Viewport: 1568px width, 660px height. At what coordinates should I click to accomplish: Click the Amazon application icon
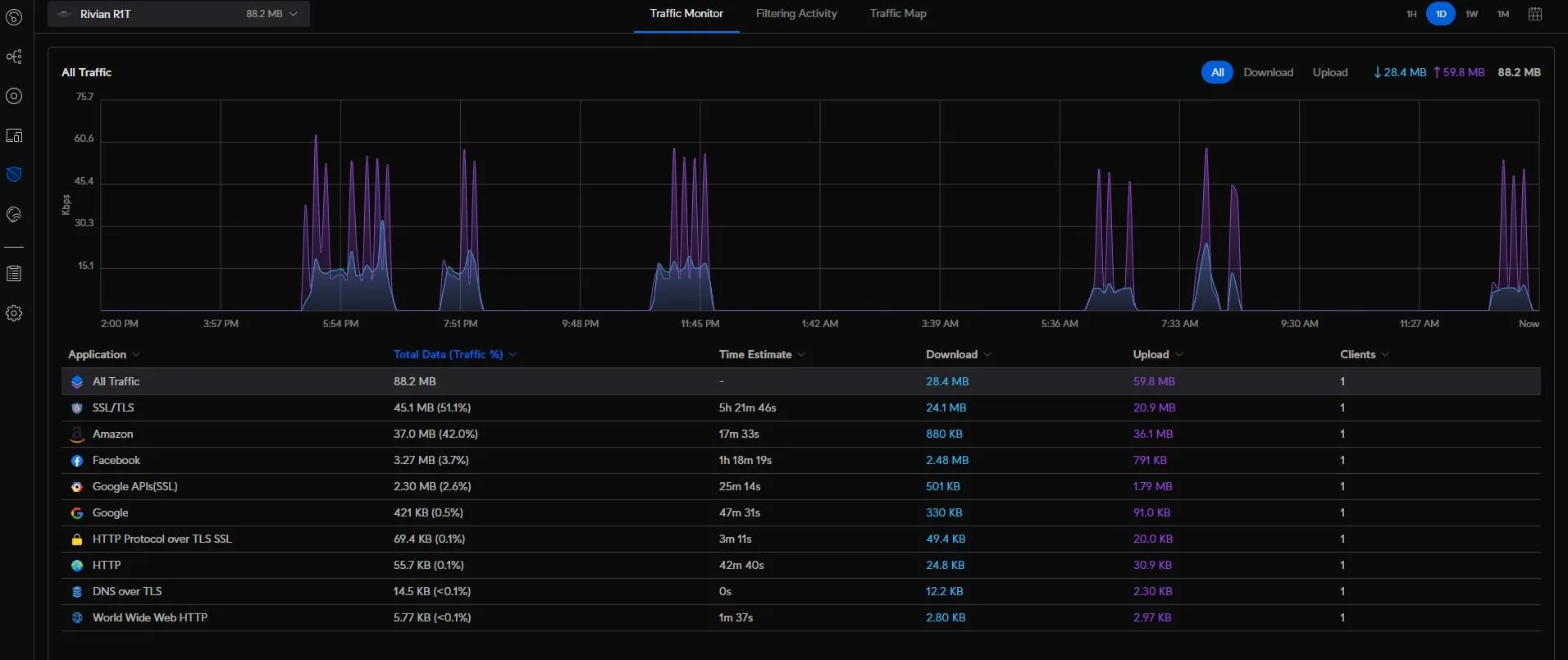77,434
